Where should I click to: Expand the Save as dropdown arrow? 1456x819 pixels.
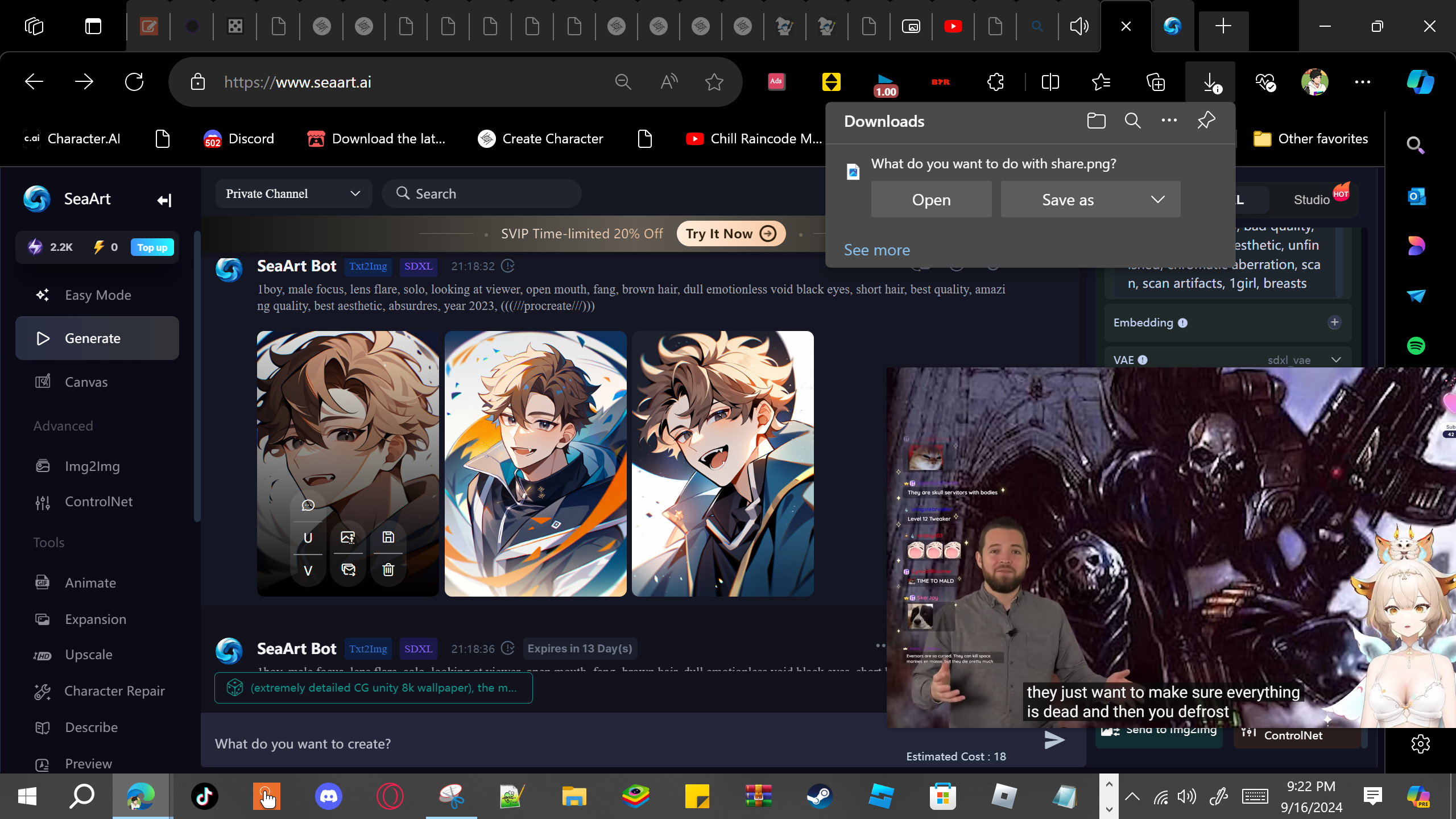1157,200
